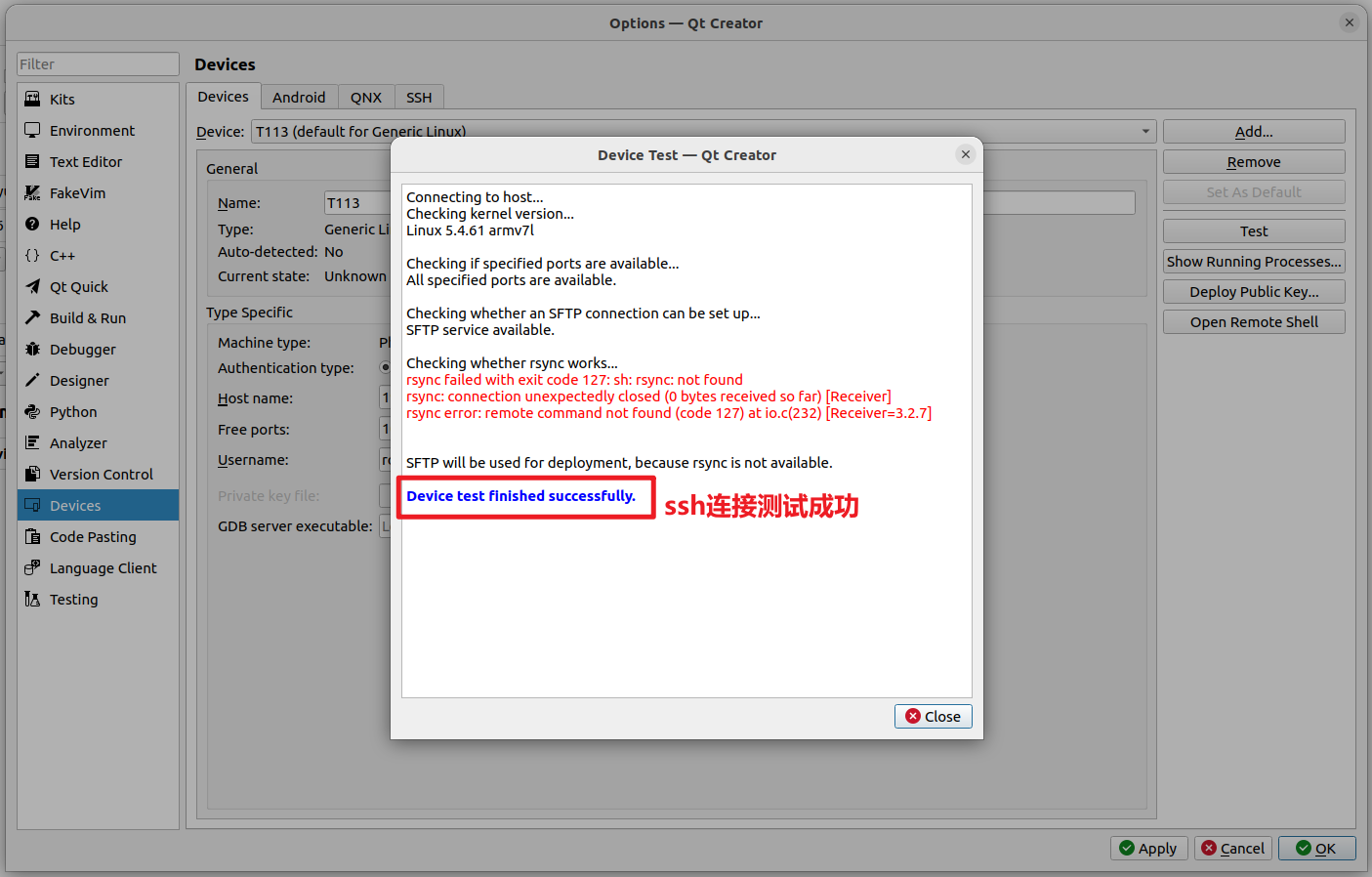Confirm options with OK
Screen dimensions: 1372x877
click(x=1316, y=848)
